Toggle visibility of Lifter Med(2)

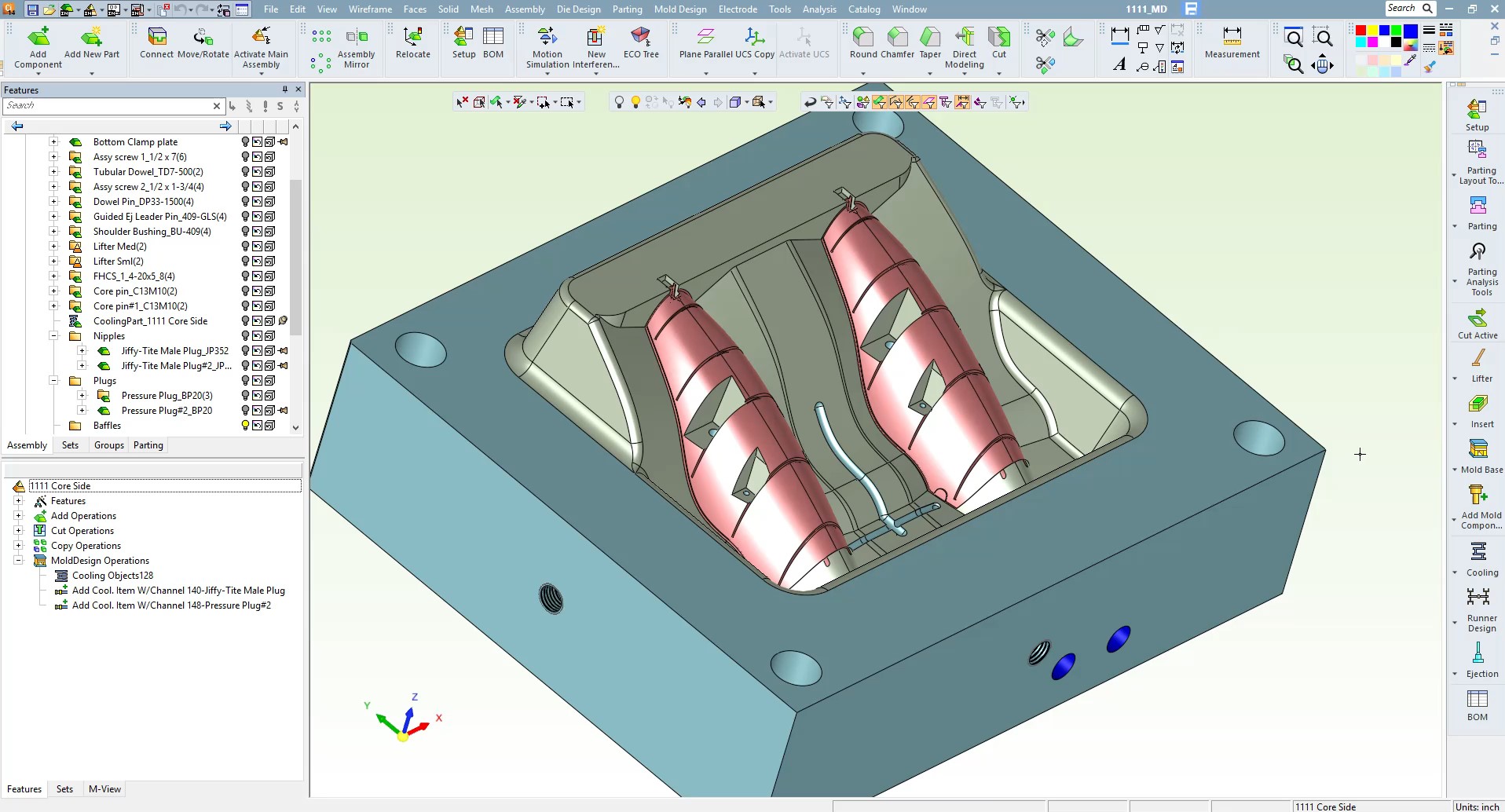tap(245, 247)
